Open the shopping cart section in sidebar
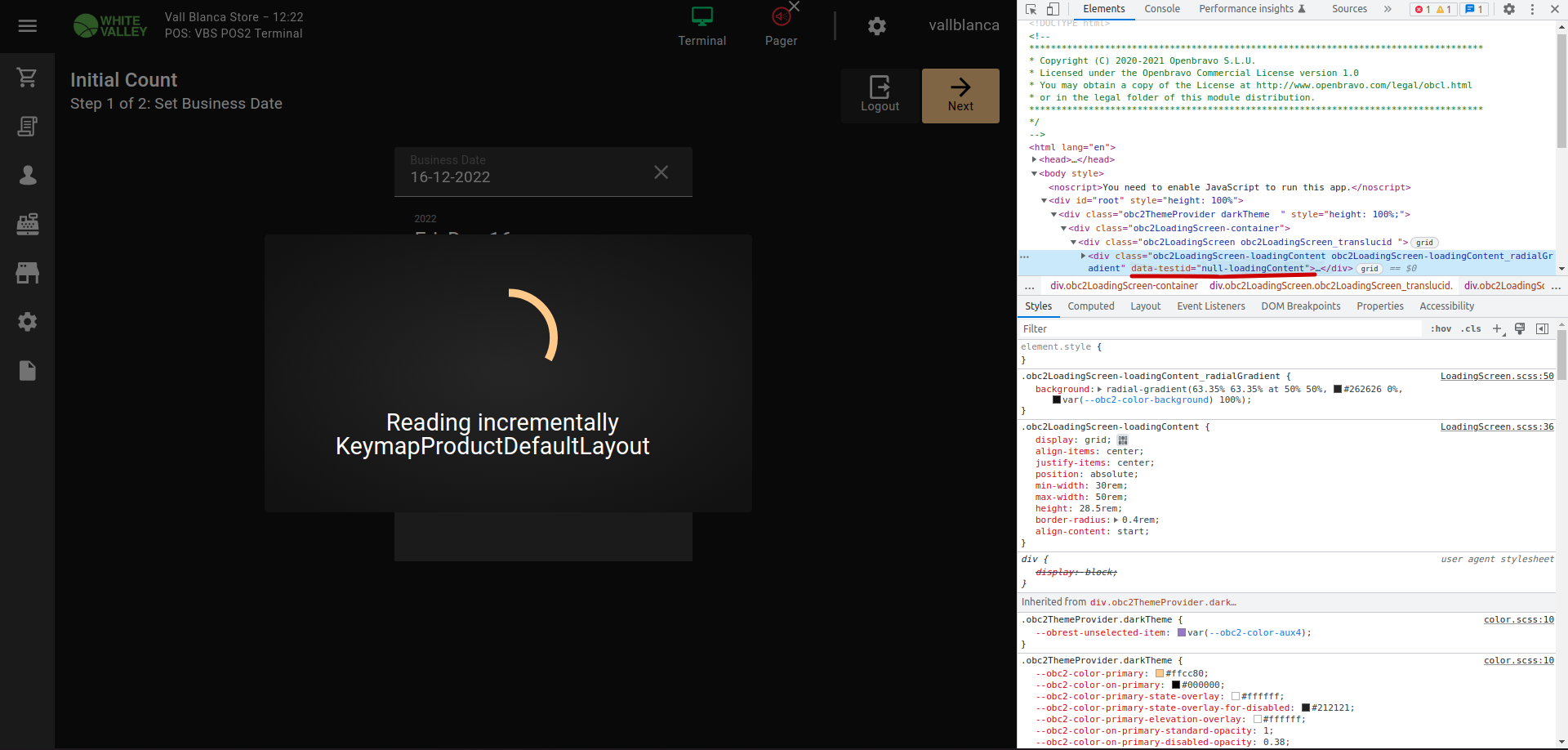The image size is (1568, 750). point(27,78)
